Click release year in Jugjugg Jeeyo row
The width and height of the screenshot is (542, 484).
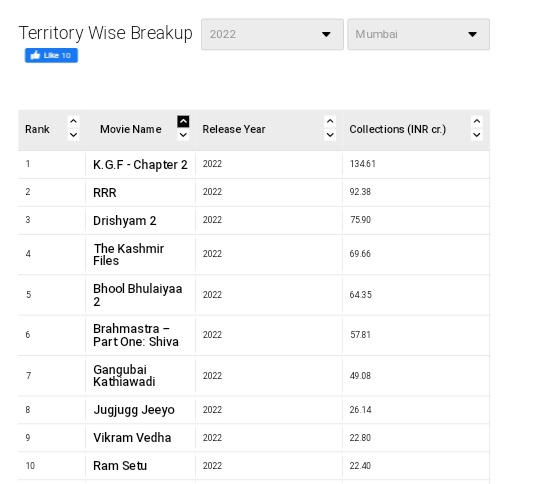(212, 410)
